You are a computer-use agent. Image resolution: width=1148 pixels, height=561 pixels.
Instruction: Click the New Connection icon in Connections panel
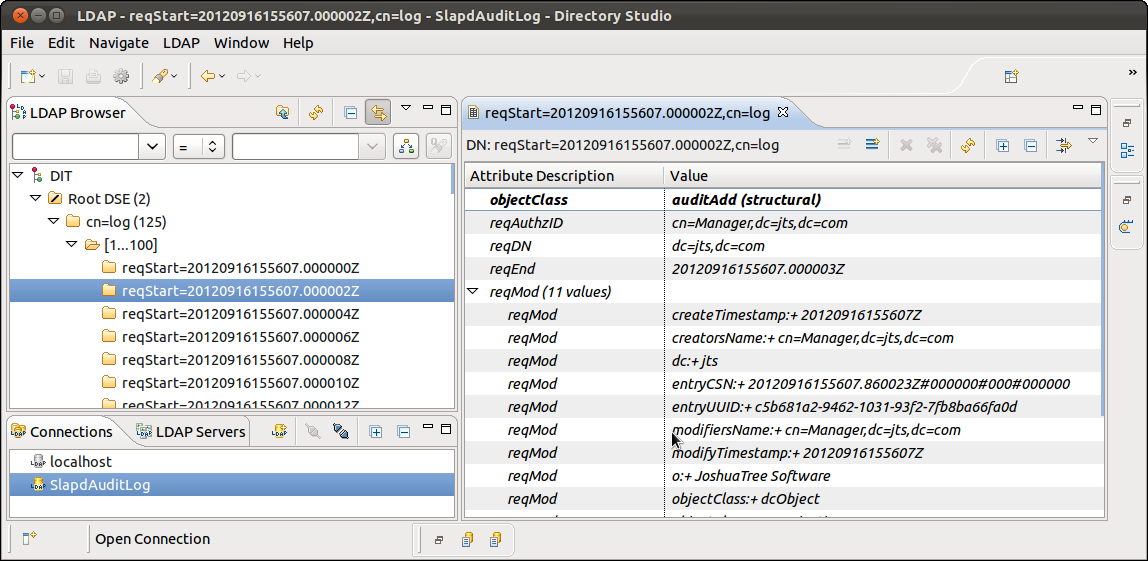coord(283,432)
